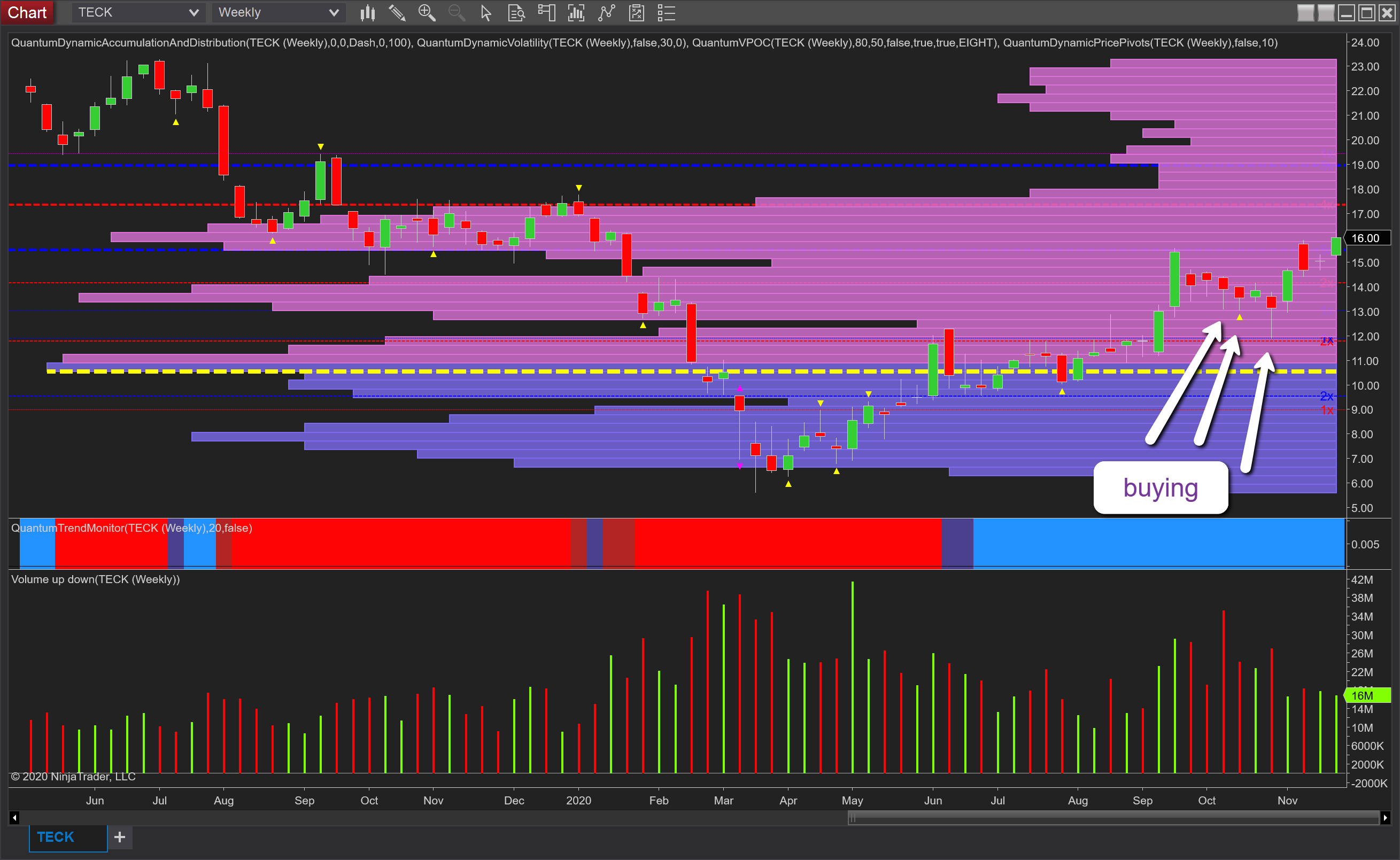Maximize the chart window
1400x860 pixels.
pos(1366,12)
